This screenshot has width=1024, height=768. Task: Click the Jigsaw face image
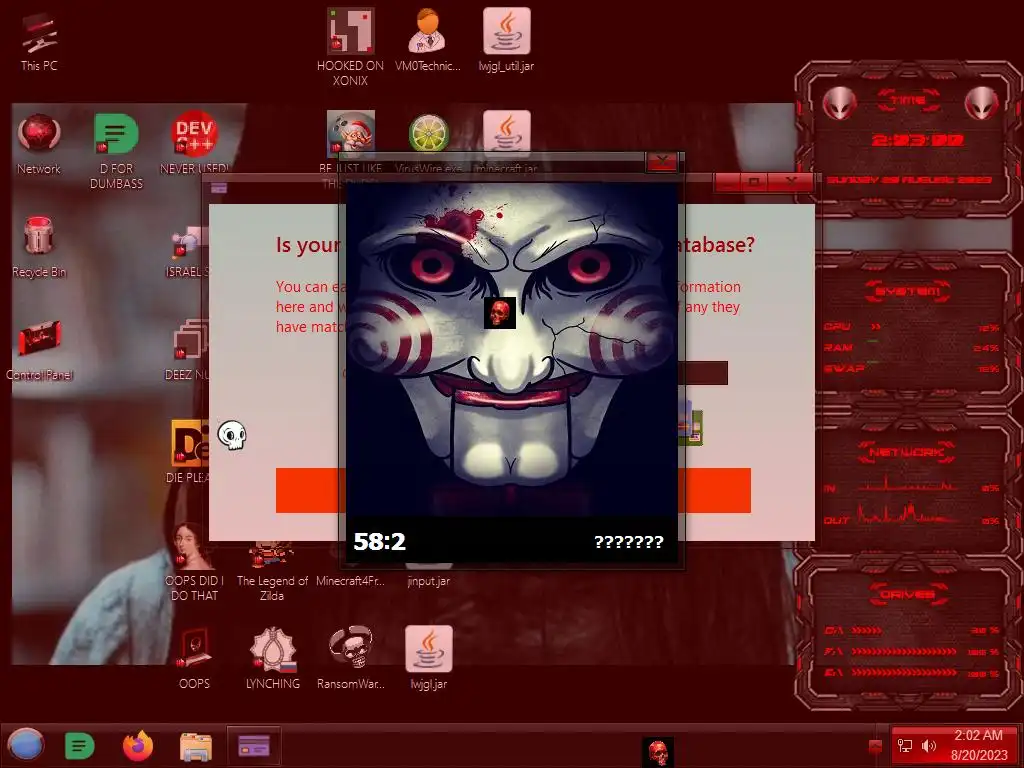point(511,349)
